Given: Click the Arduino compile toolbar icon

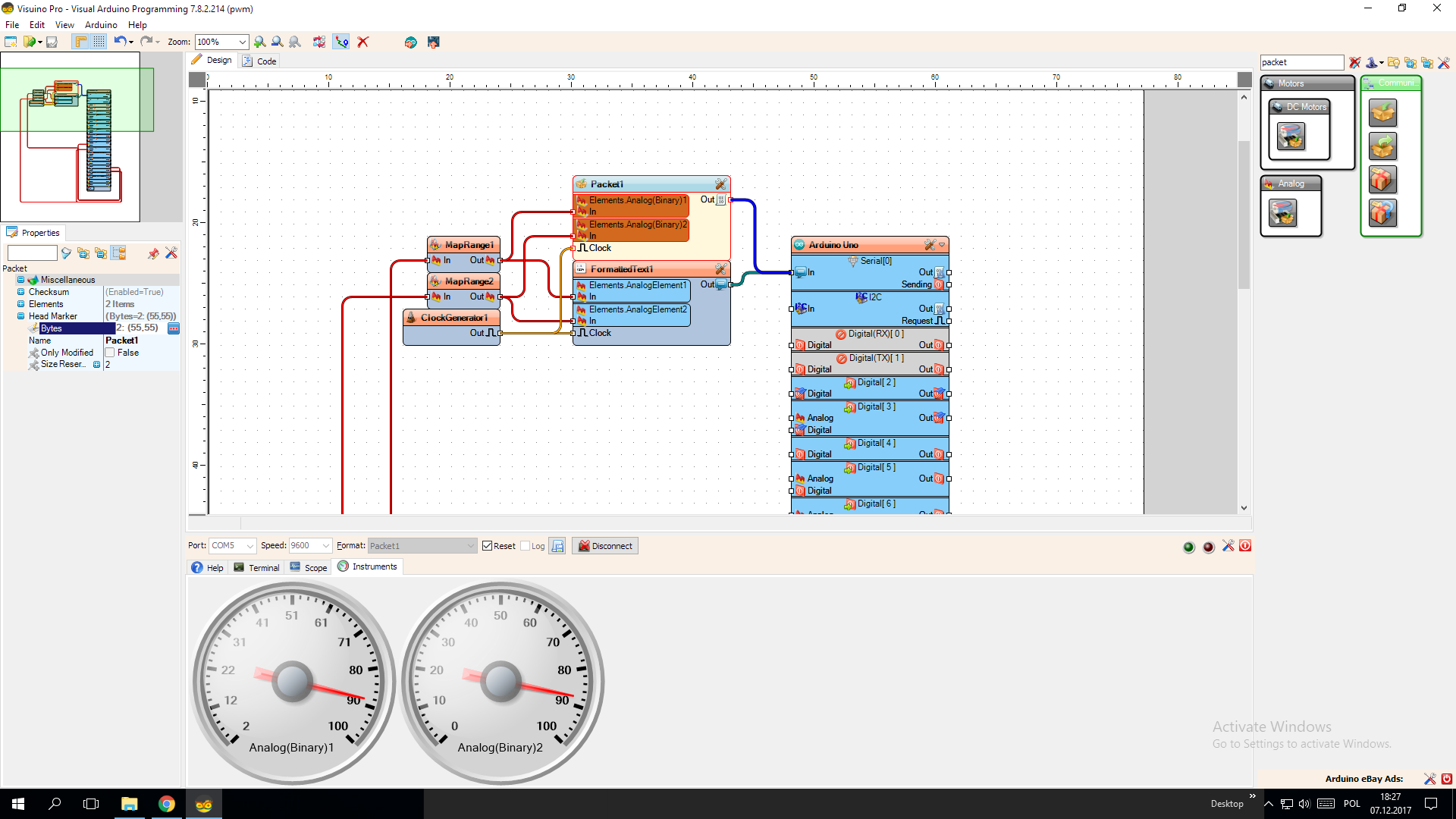Looking at the screenshot, I should coord(410,42).
